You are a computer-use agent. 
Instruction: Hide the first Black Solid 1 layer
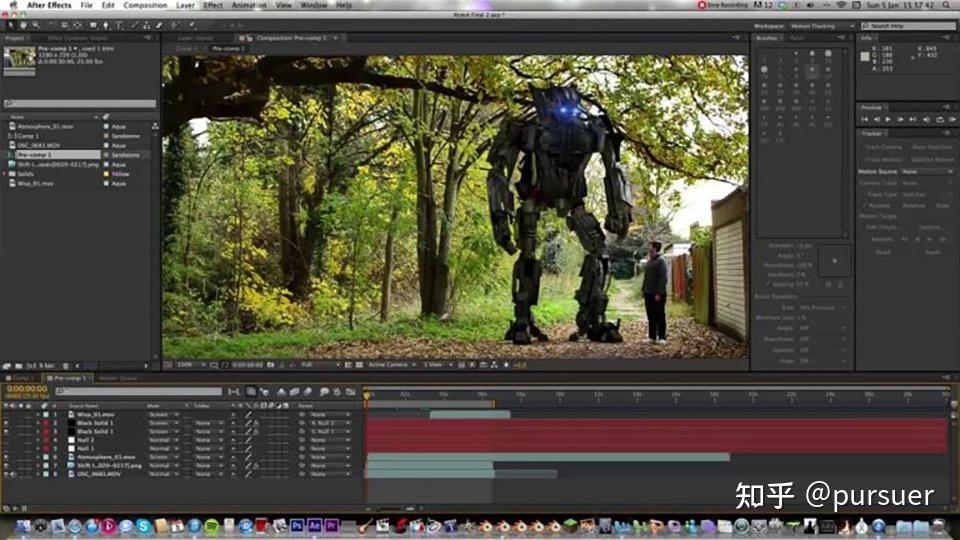[6, 423]
